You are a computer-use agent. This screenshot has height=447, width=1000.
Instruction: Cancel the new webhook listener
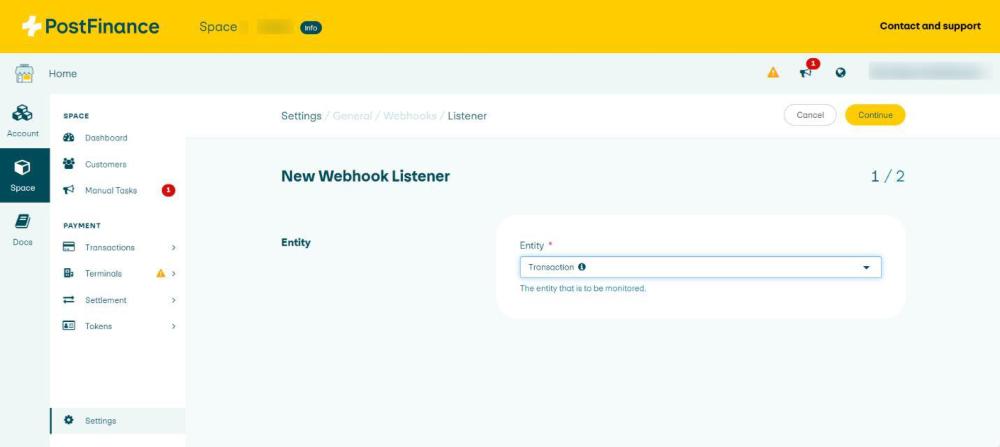[x=810, y=115]
